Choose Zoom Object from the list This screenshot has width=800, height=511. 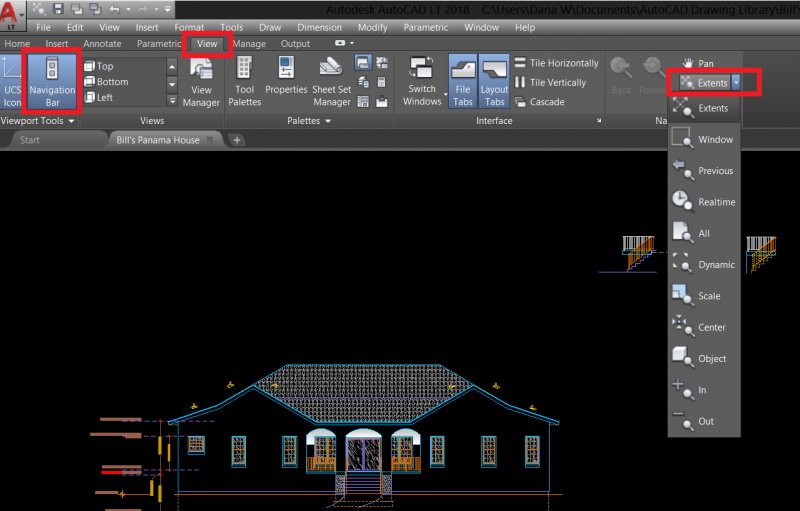[704, 359]
